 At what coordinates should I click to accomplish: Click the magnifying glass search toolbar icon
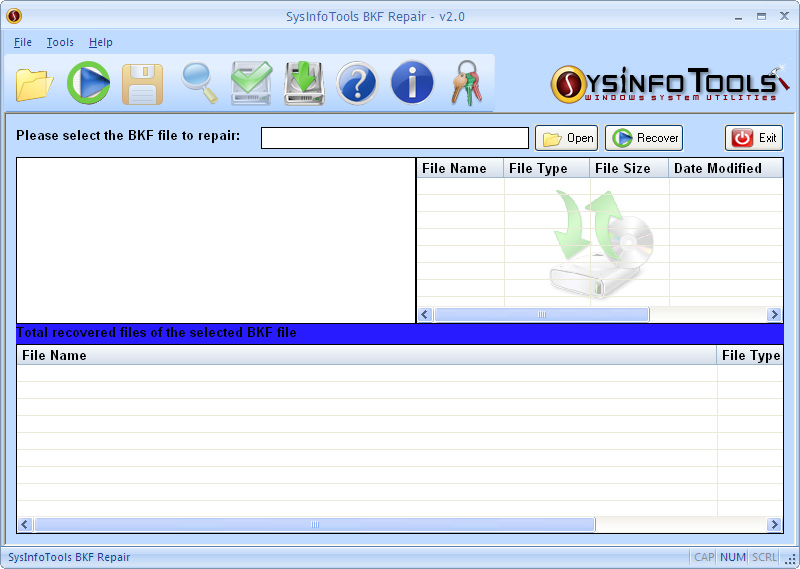point(199,83)
